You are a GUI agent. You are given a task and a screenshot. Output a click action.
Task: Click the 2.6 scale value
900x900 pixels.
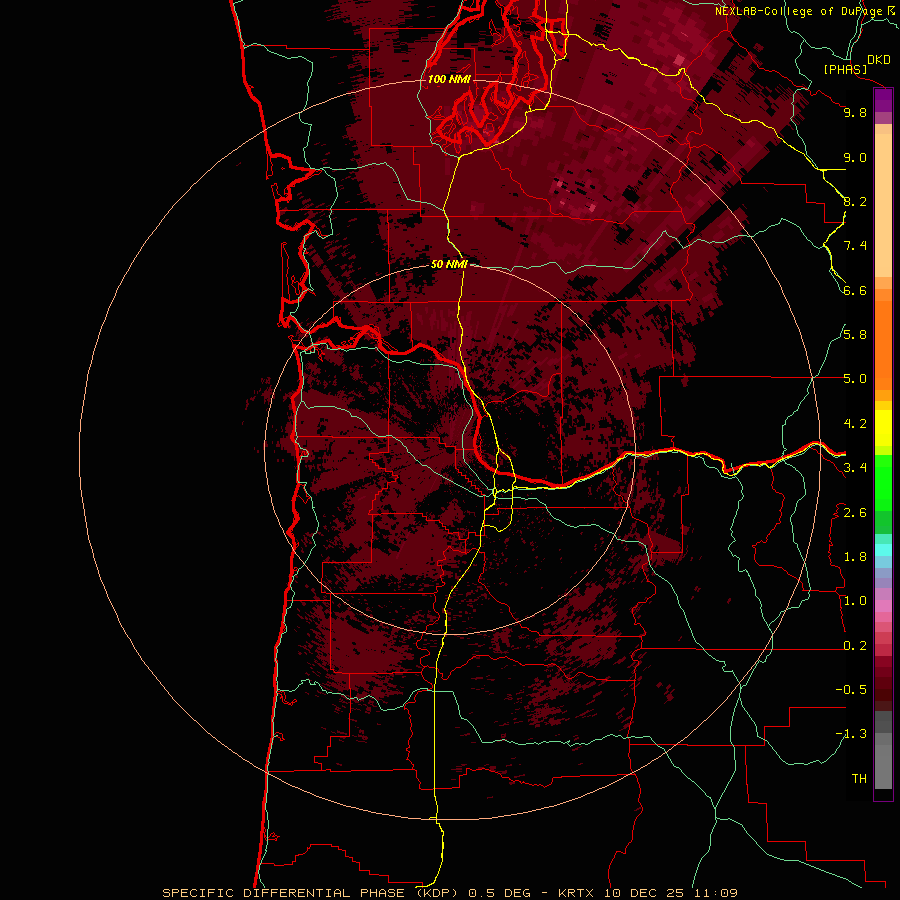point(855,513)
